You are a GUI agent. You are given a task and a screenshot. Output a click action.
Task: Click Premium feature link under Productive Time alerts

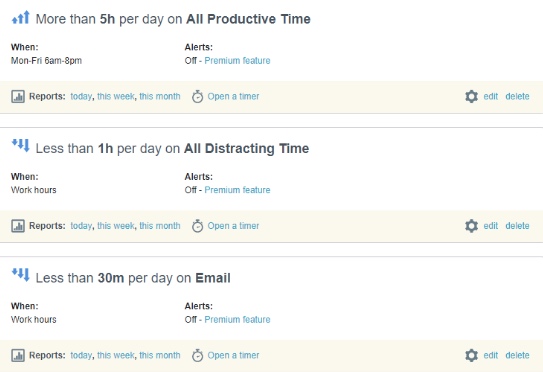[x=237, y=61]
